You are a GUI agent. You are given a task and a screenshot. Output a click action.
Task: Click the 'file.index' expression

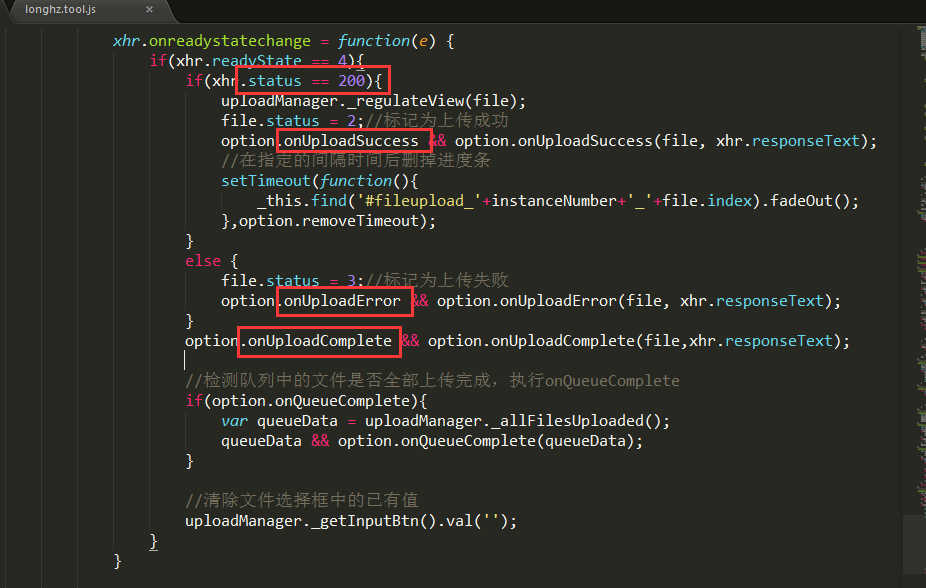pyautogui.click(x=707, y=201)
